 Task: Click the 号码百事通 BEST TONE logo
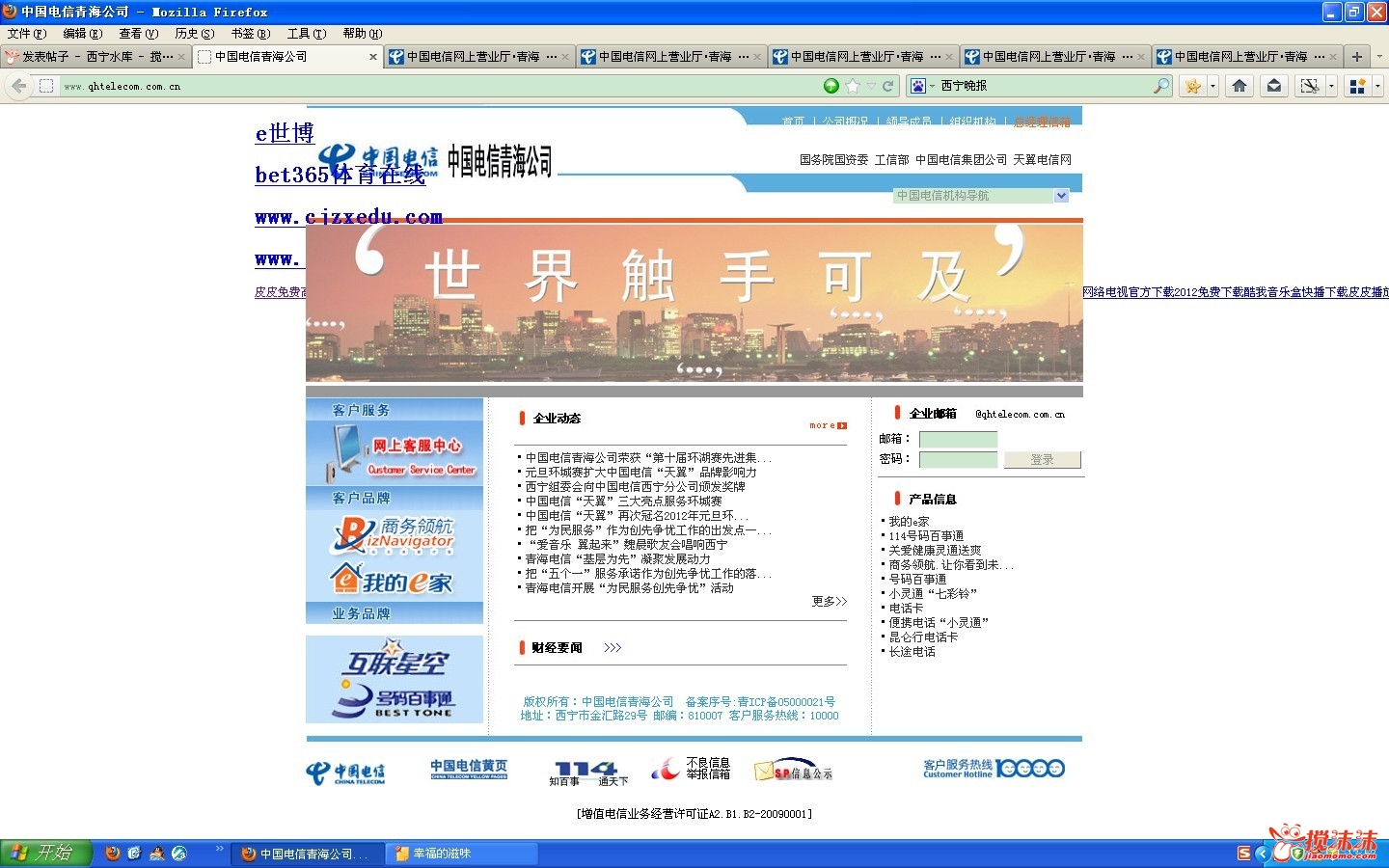(395, 699)
